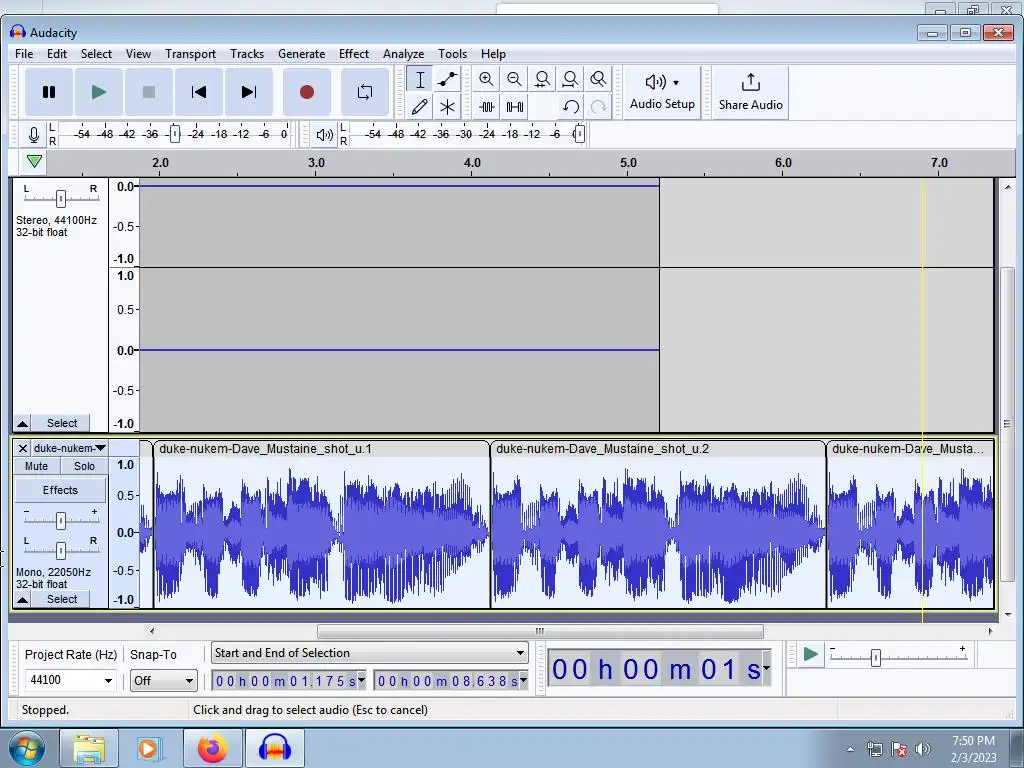Open the Effect menu

click(354, 54)
